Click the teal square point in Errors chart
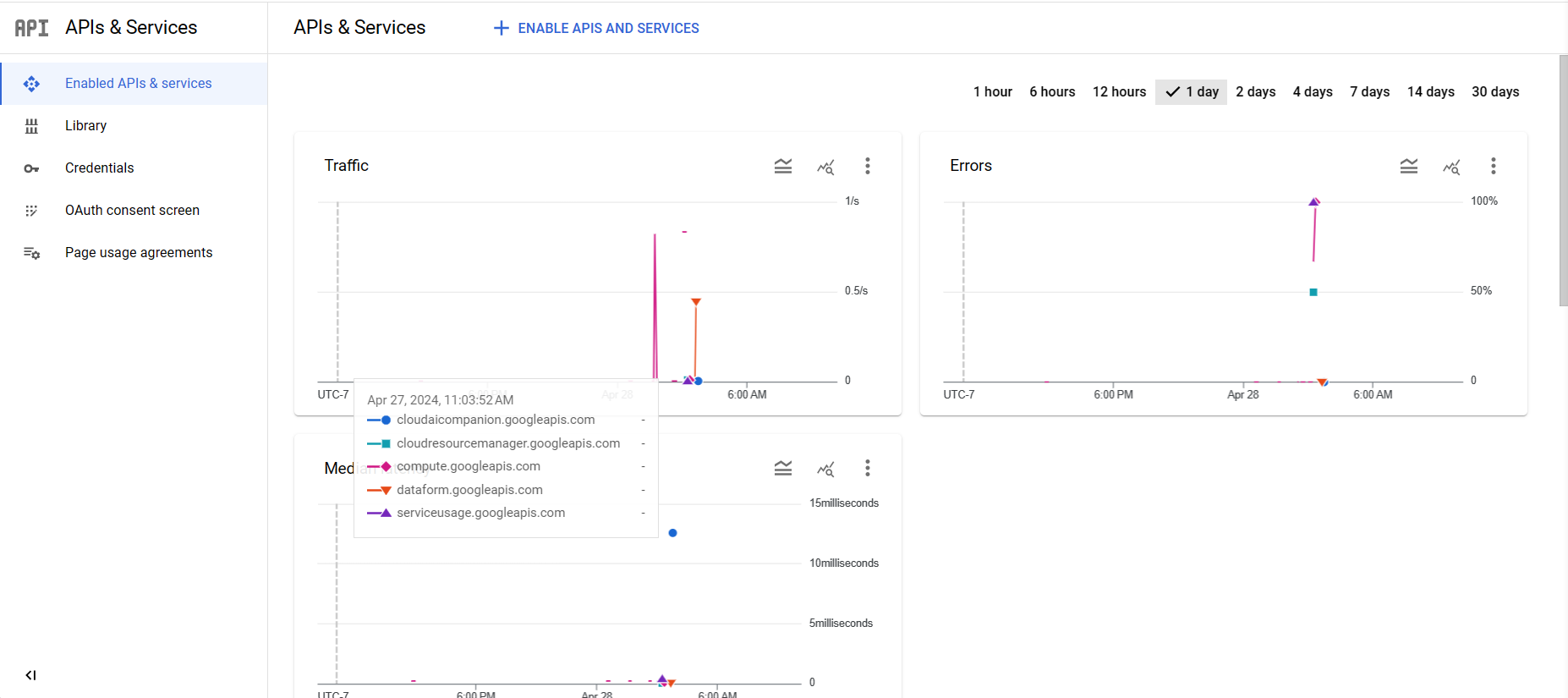 pyautogui.click(x=1313, y=292)
